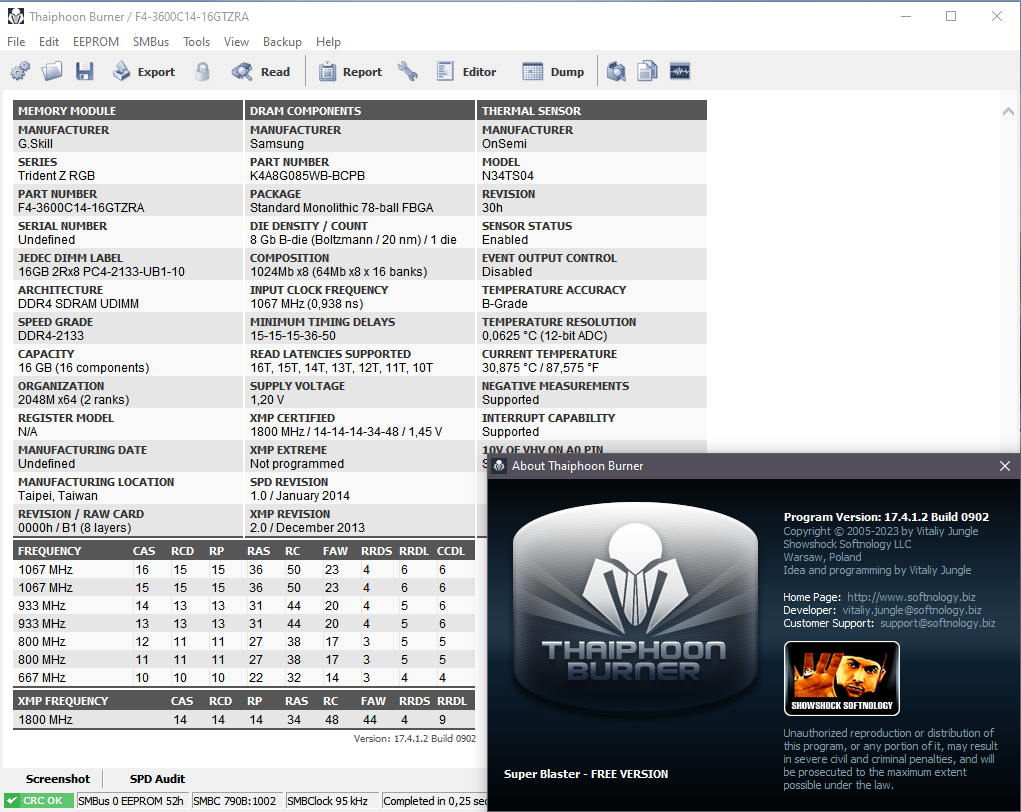Click the JEDEC label 16GB 2Rx8 PC4-2133-UB1-10
The width and height of the screenshot is (1021, 812).
point(102,272)
